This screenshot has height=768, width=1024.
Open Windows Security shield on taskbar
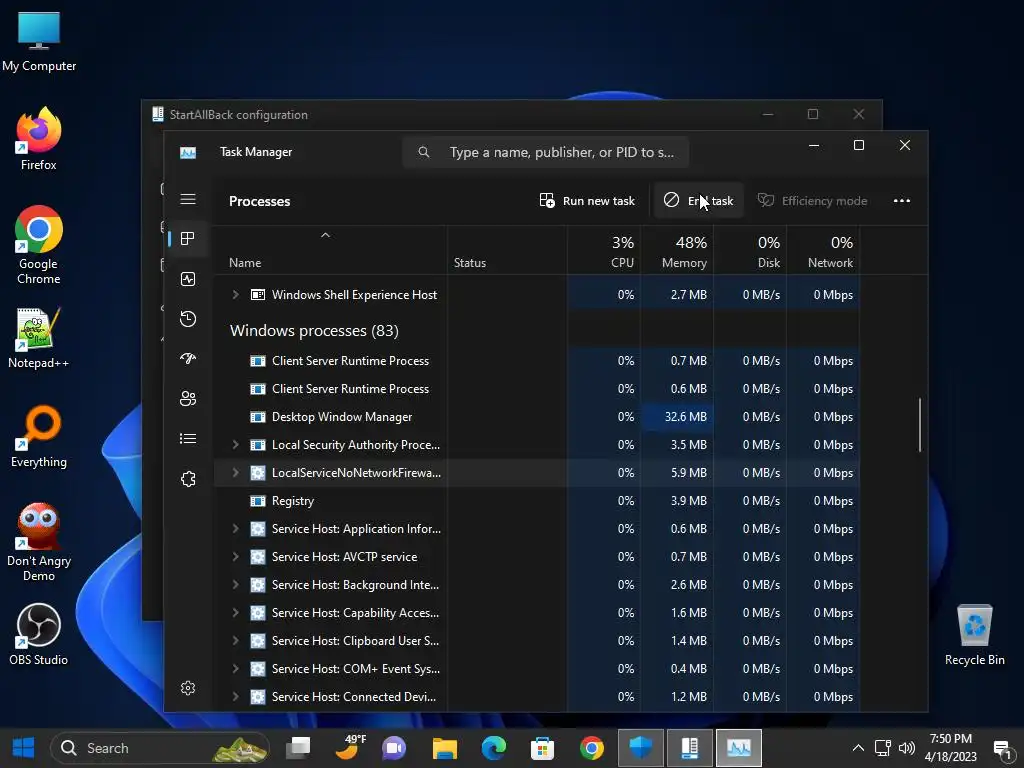(641, 748)
